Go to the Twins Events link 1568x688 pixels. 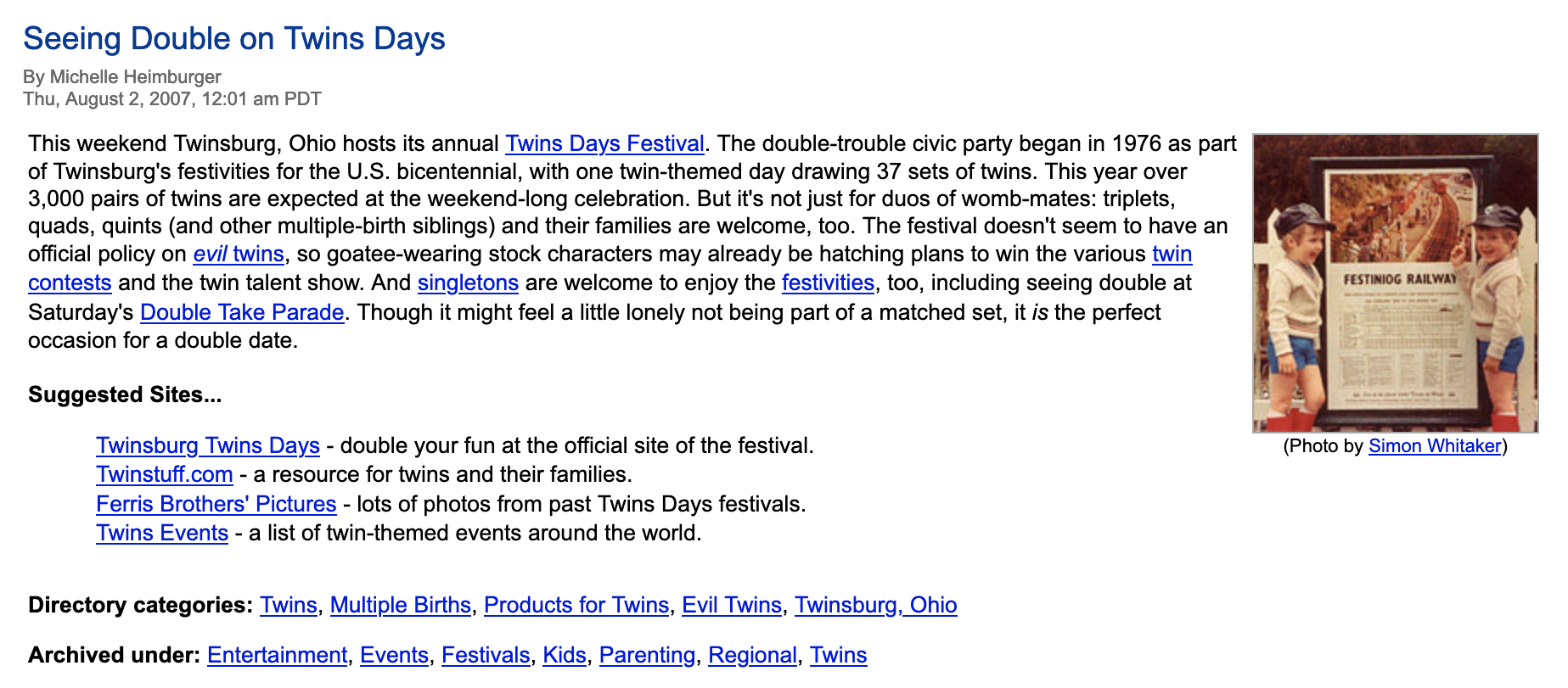click(x=162, y=533)
